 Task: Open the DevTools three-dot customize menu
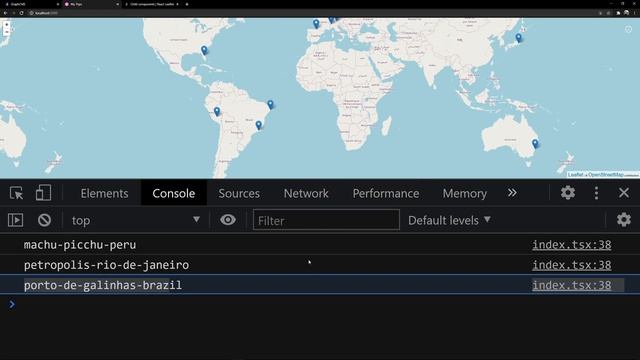596,193
